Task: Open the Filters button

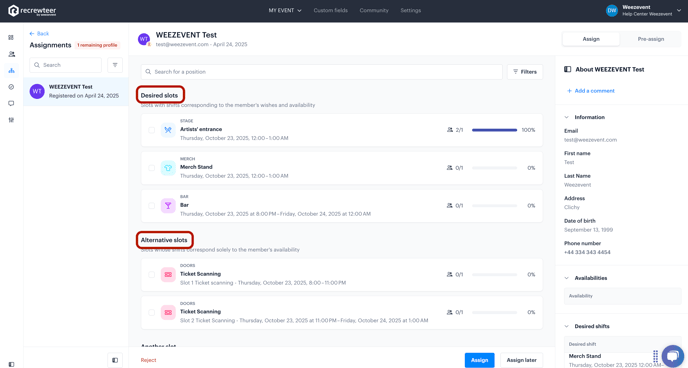Action: tap(525, 72)
